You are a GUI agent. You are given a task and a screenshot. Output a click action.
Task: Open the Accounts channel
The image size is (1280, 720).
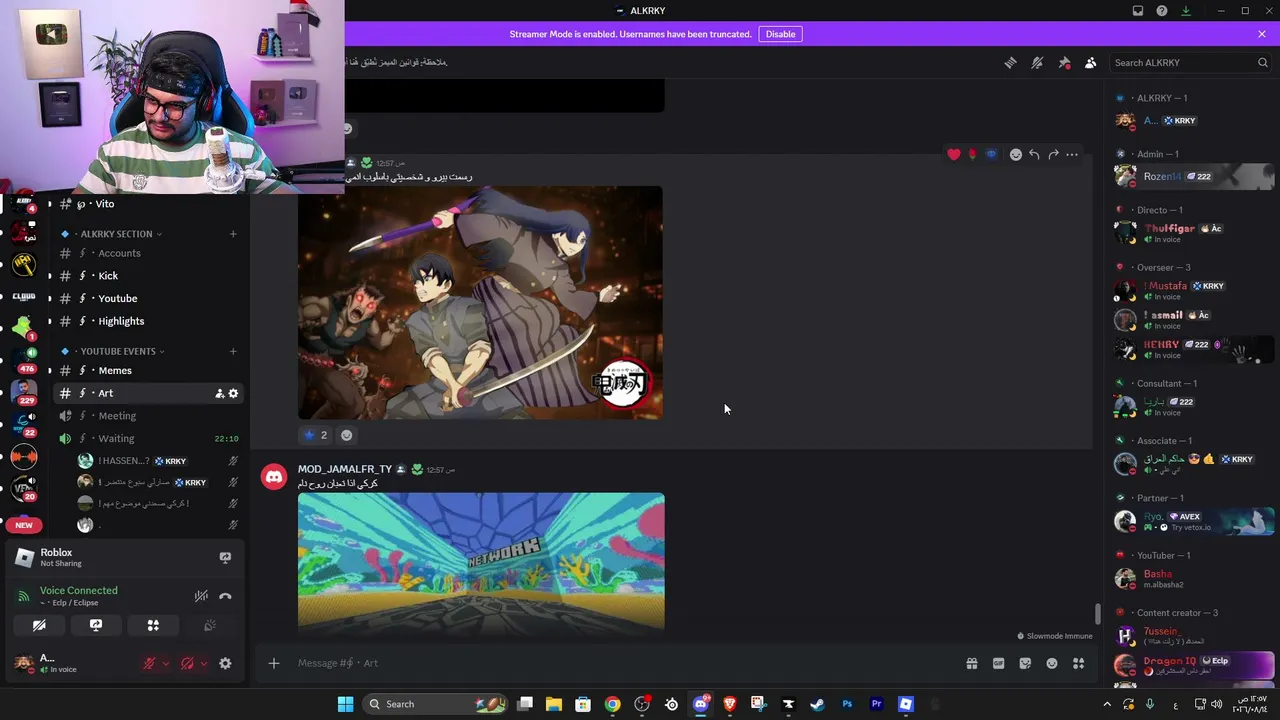tap(146, 253)
